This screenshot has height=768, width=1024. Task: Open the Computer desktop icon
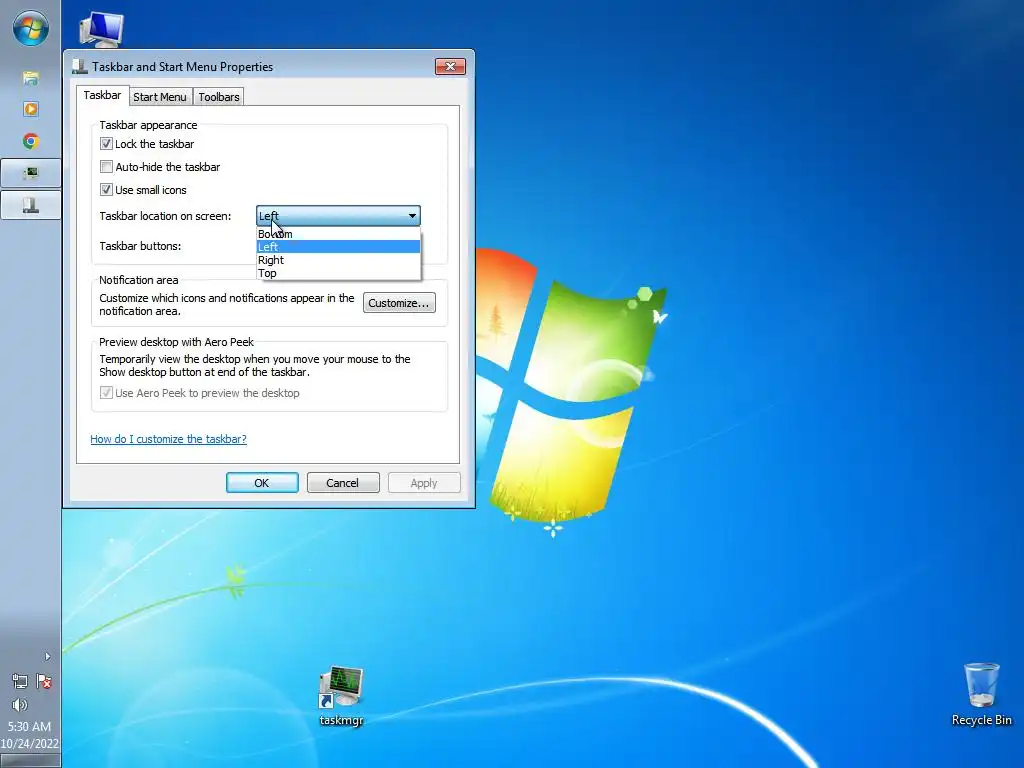(x=101, y=29)
